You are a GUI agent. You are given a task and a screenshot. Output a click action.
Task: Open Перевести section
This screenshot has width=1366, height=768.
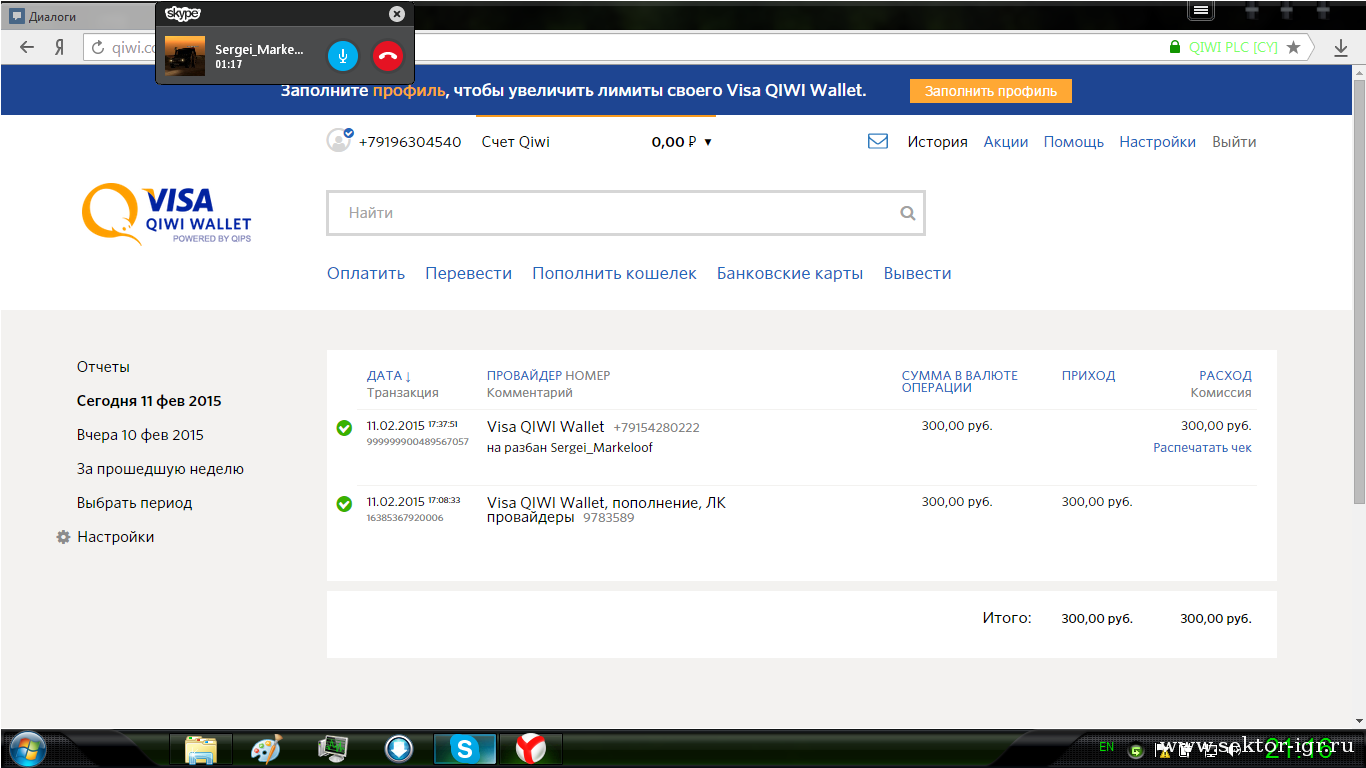pos(468,273)
